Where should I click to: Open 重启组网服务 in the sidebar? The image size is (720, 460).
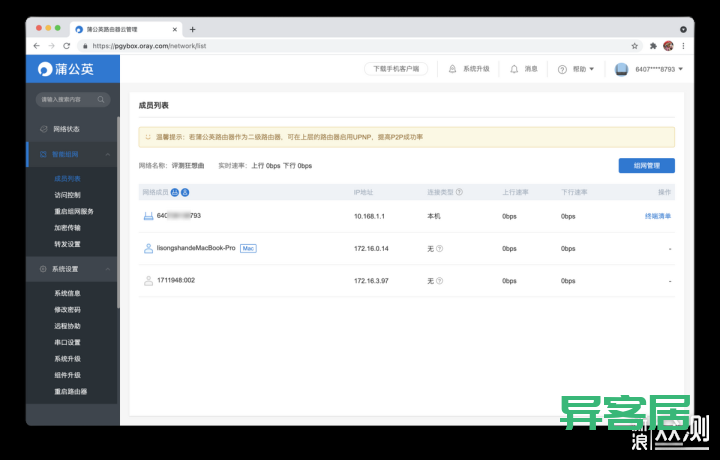(74, 211)
